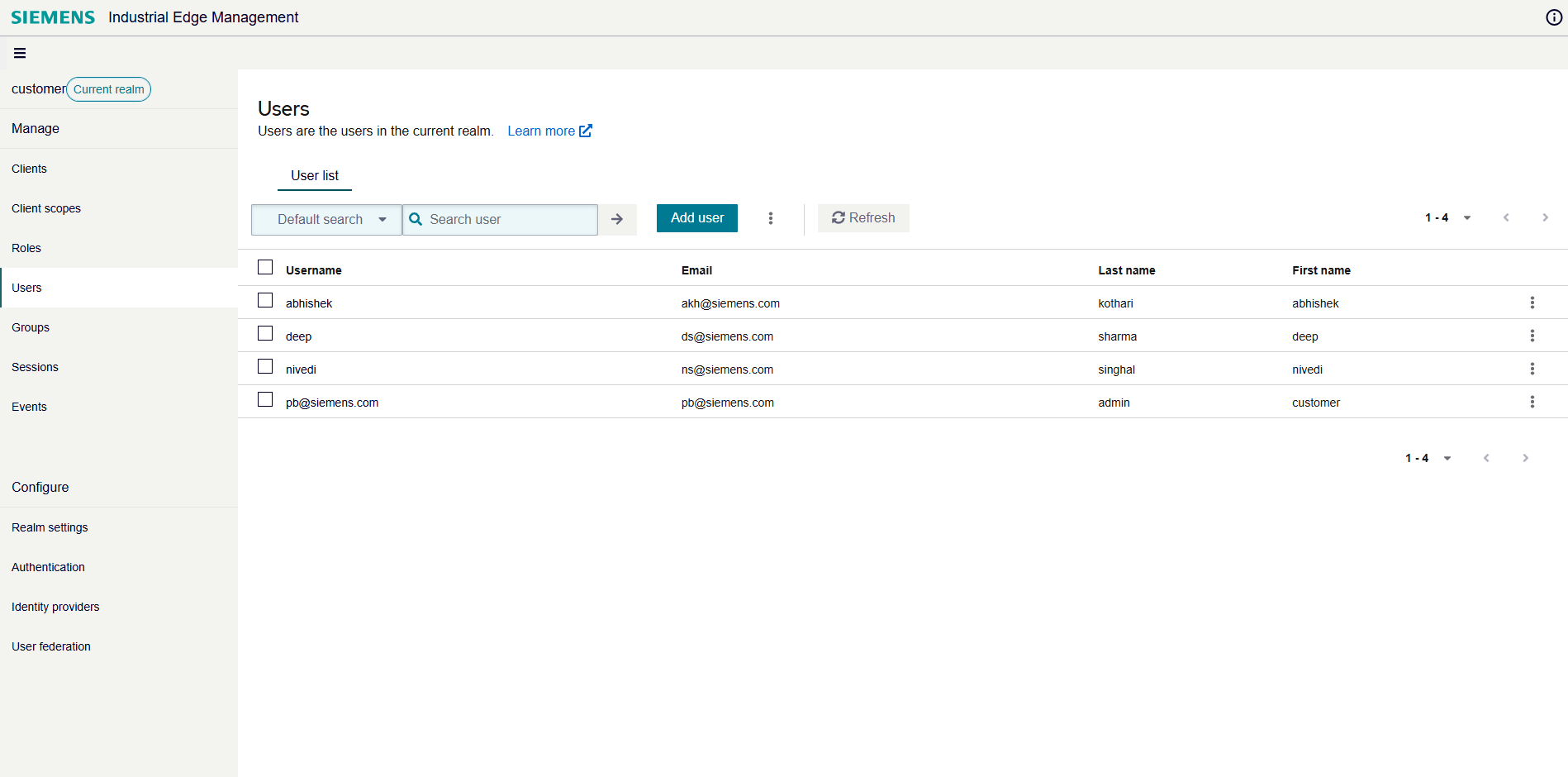
Task: Switch to the User list tab
Action: 314,175
